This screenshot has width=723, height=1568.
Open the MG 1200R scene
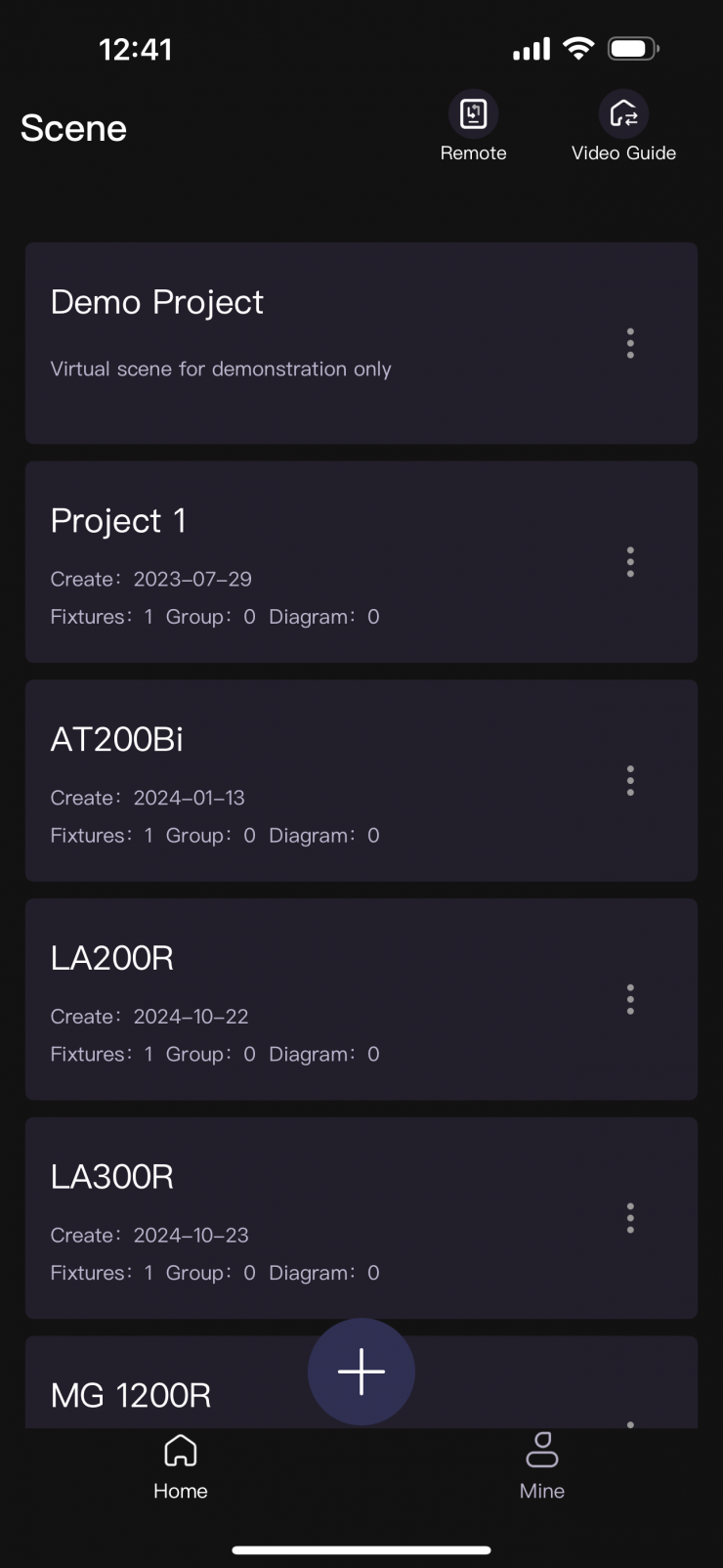131,1395
